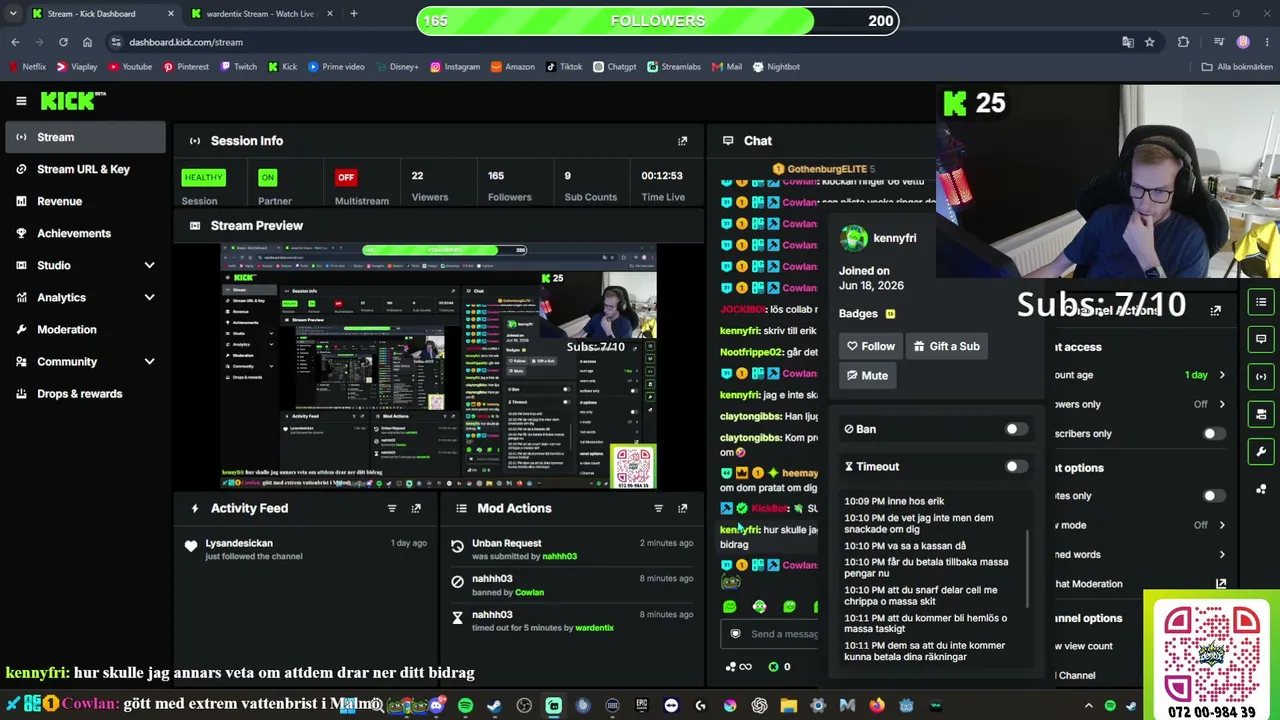
Task: Open File Explorer from the taskbar
Action: click(788, 706)
